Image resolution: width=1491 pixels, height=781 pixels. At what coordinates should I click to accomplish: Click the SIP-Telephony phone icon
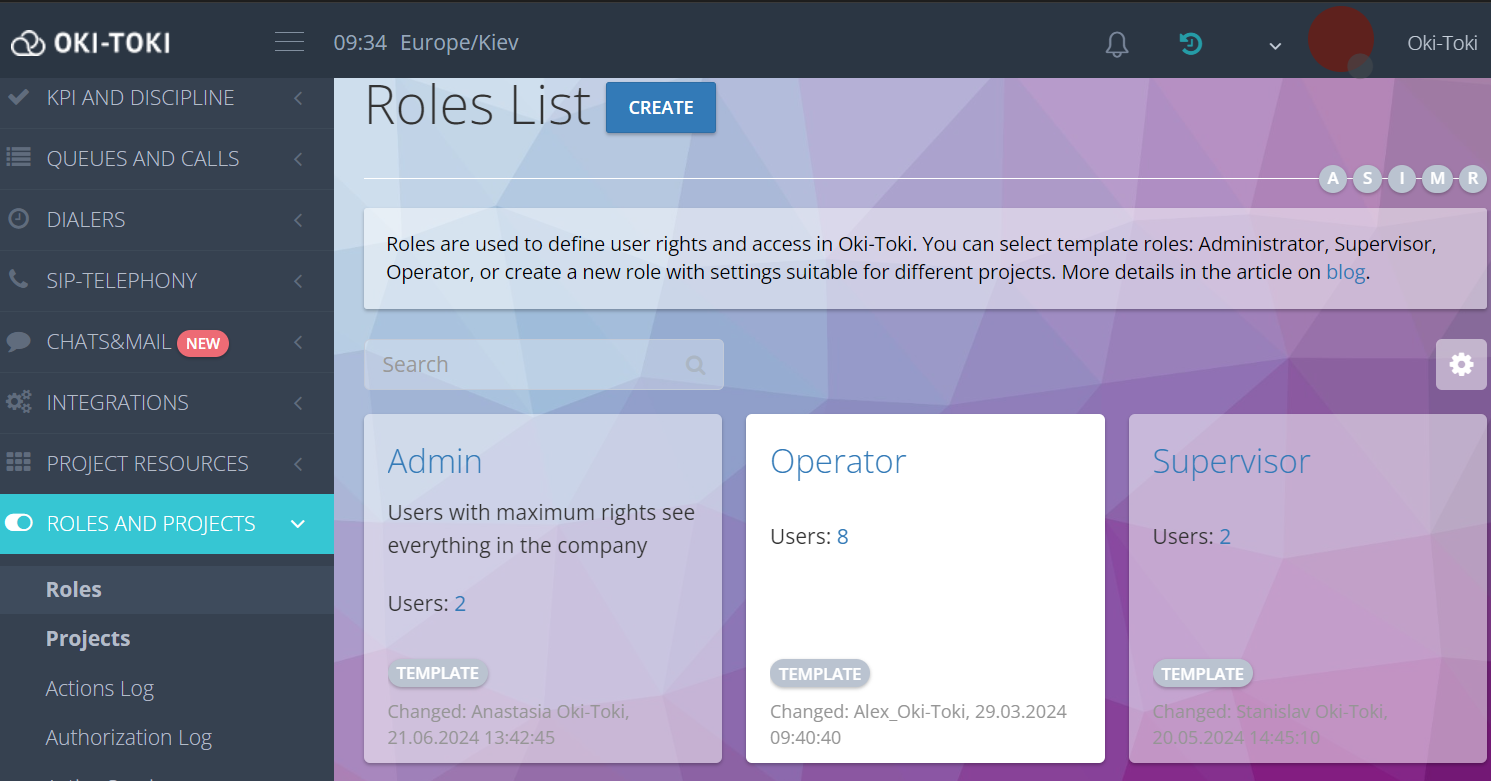(x=18, y=280)
